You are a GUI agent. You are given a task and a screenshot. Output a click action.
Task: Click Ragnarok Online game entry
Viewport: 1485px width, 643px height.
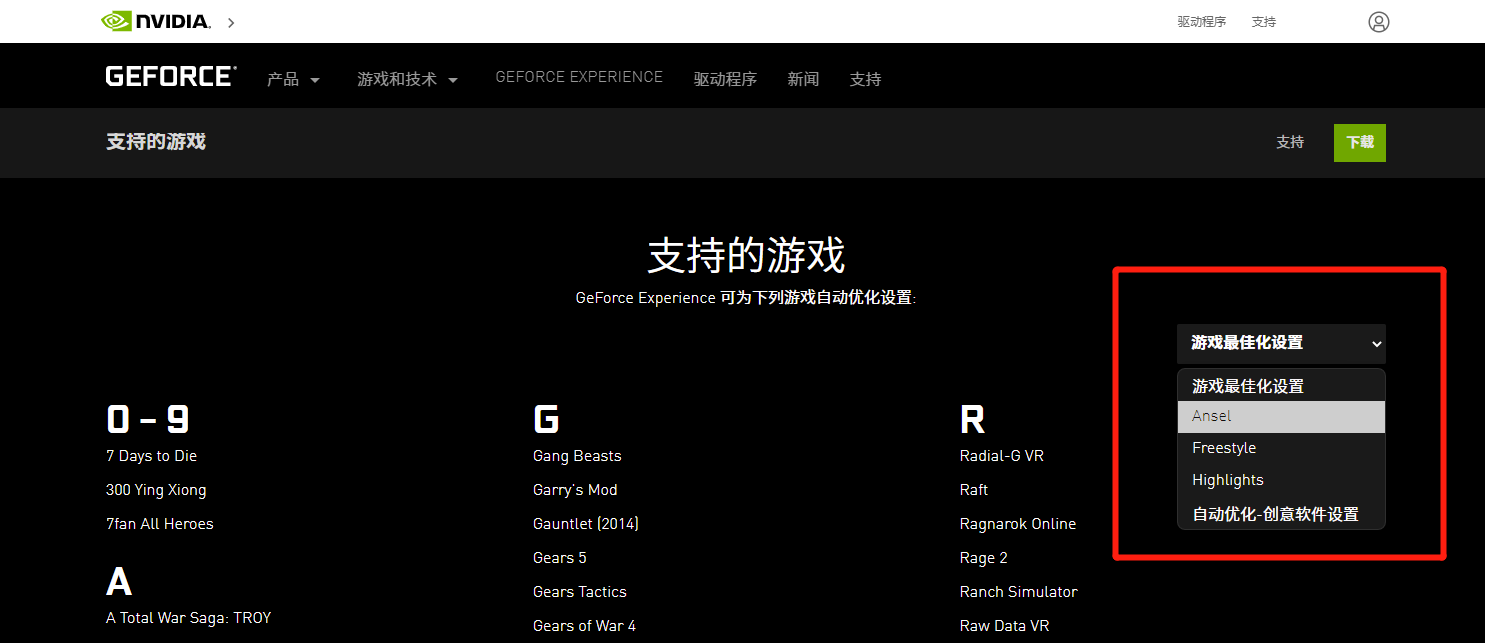[1018, 524]
